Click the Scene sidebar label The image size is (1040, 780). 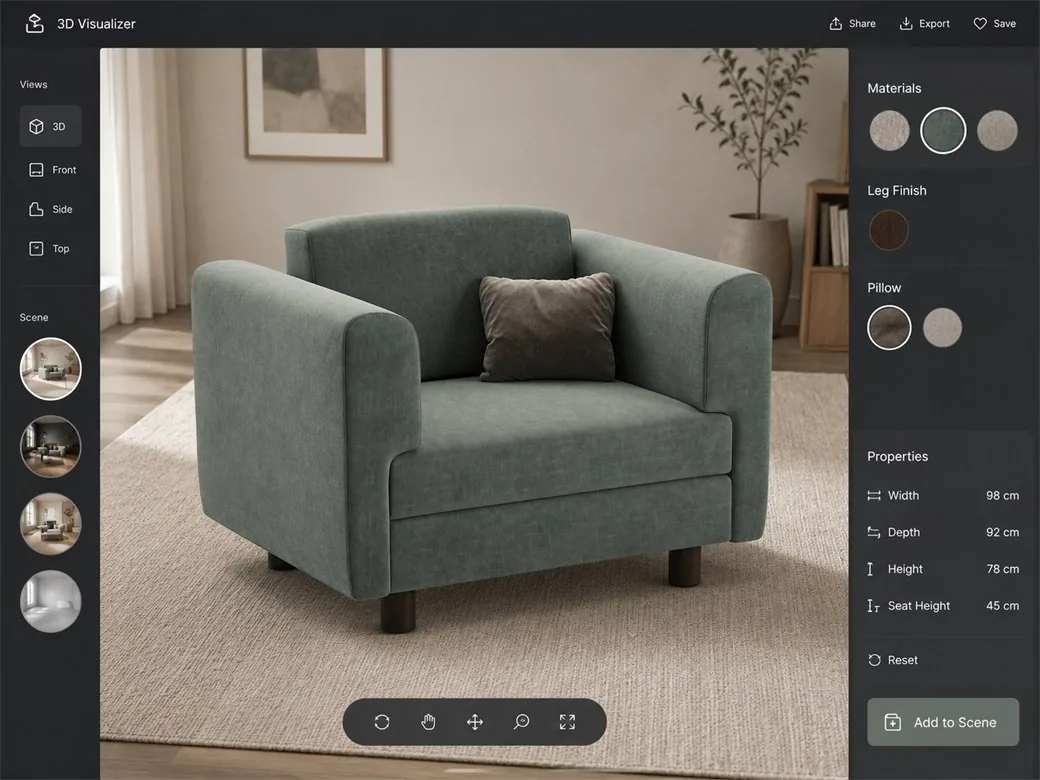(x=34, y=317)
